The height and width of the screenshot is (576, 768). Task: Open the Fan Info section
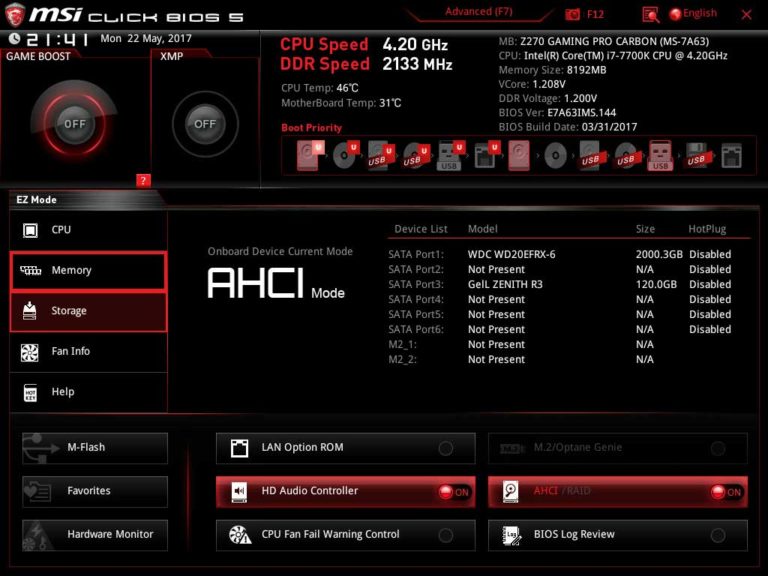click(89, 351)
